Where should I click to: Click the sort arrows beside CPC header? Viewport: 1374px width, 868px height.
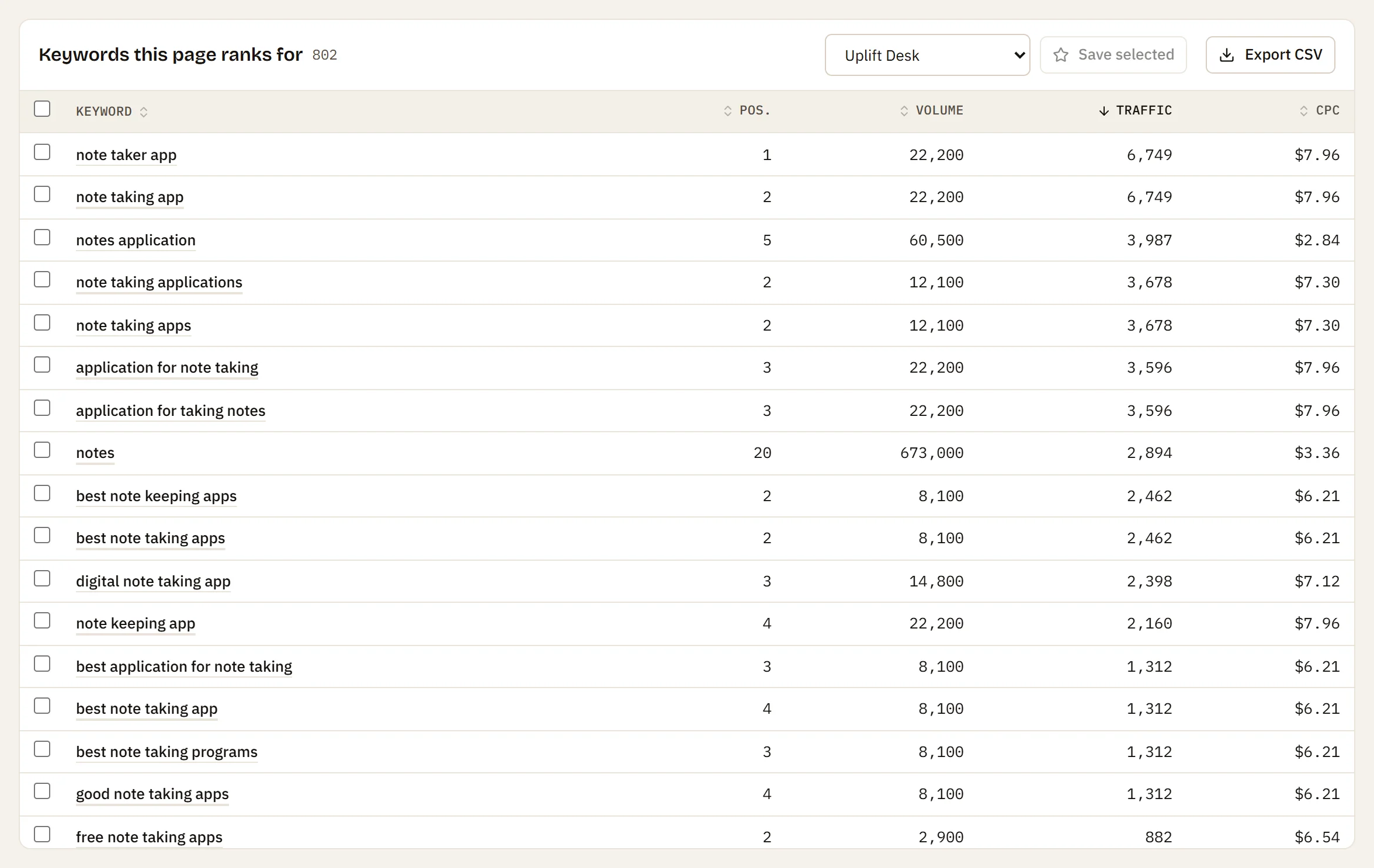click(x=1304, y=111)
